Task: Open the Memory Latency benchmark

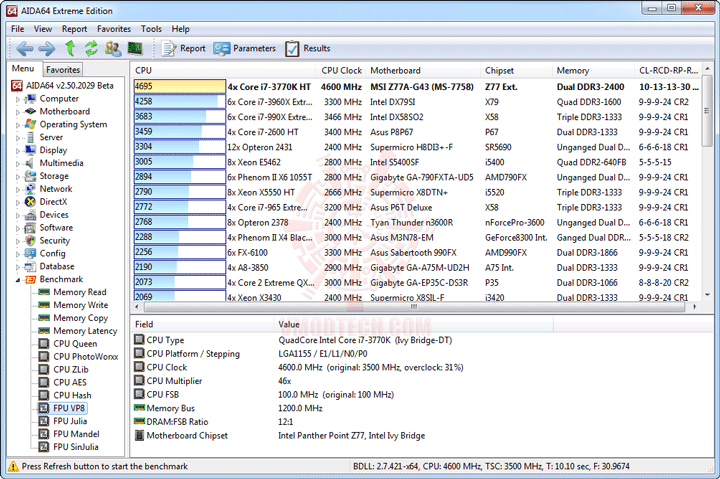Action: click(x=78, y=331)
